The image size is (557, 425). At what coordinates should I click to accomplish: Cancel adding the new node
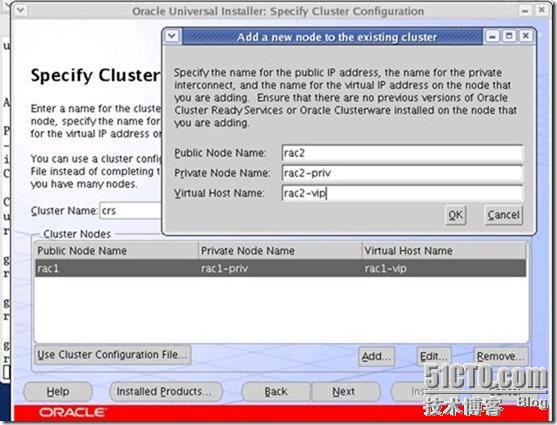pos(503,215)
